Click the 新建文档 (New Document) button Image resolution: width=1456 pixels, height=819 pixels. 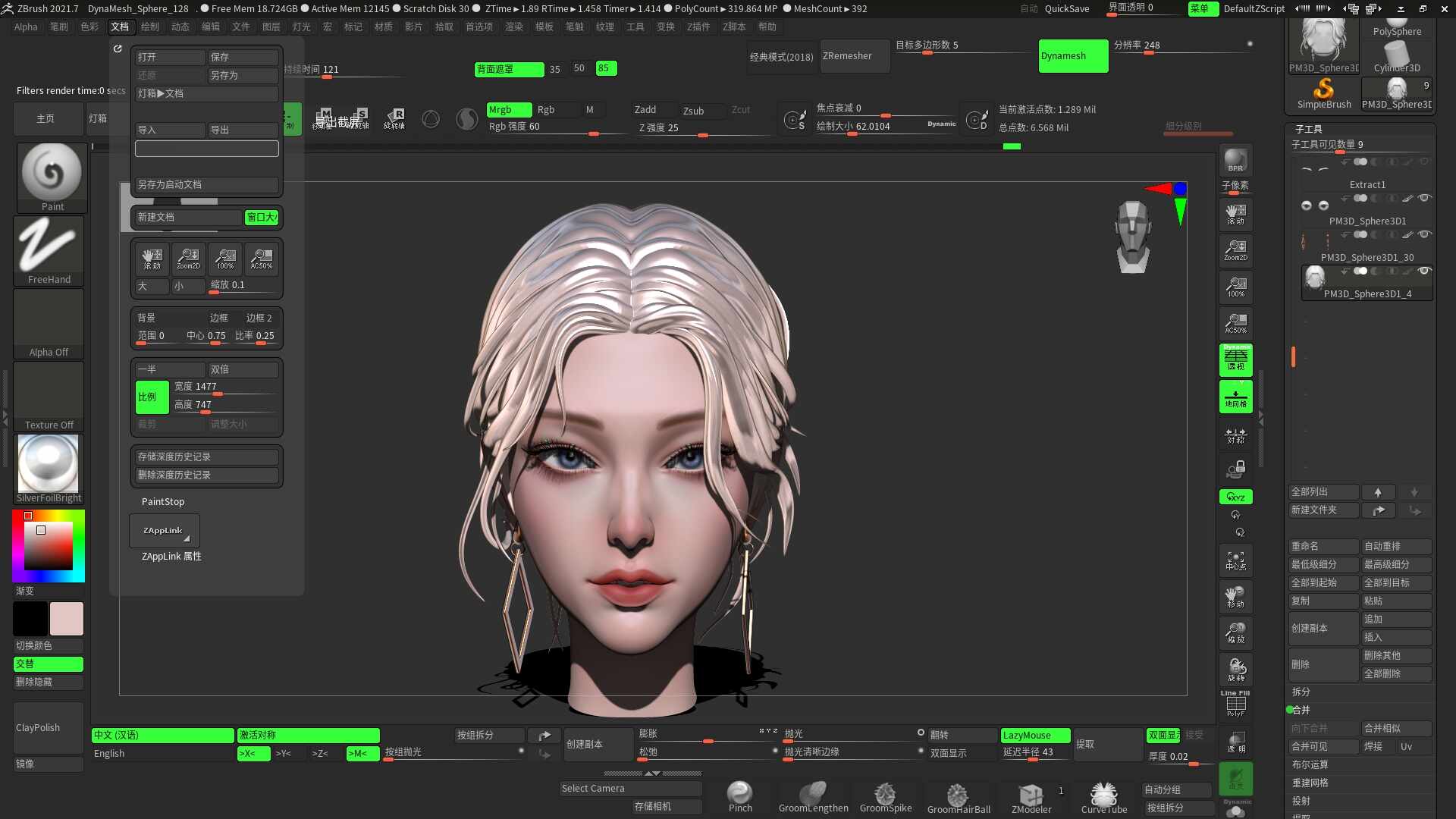coord(188,217)
